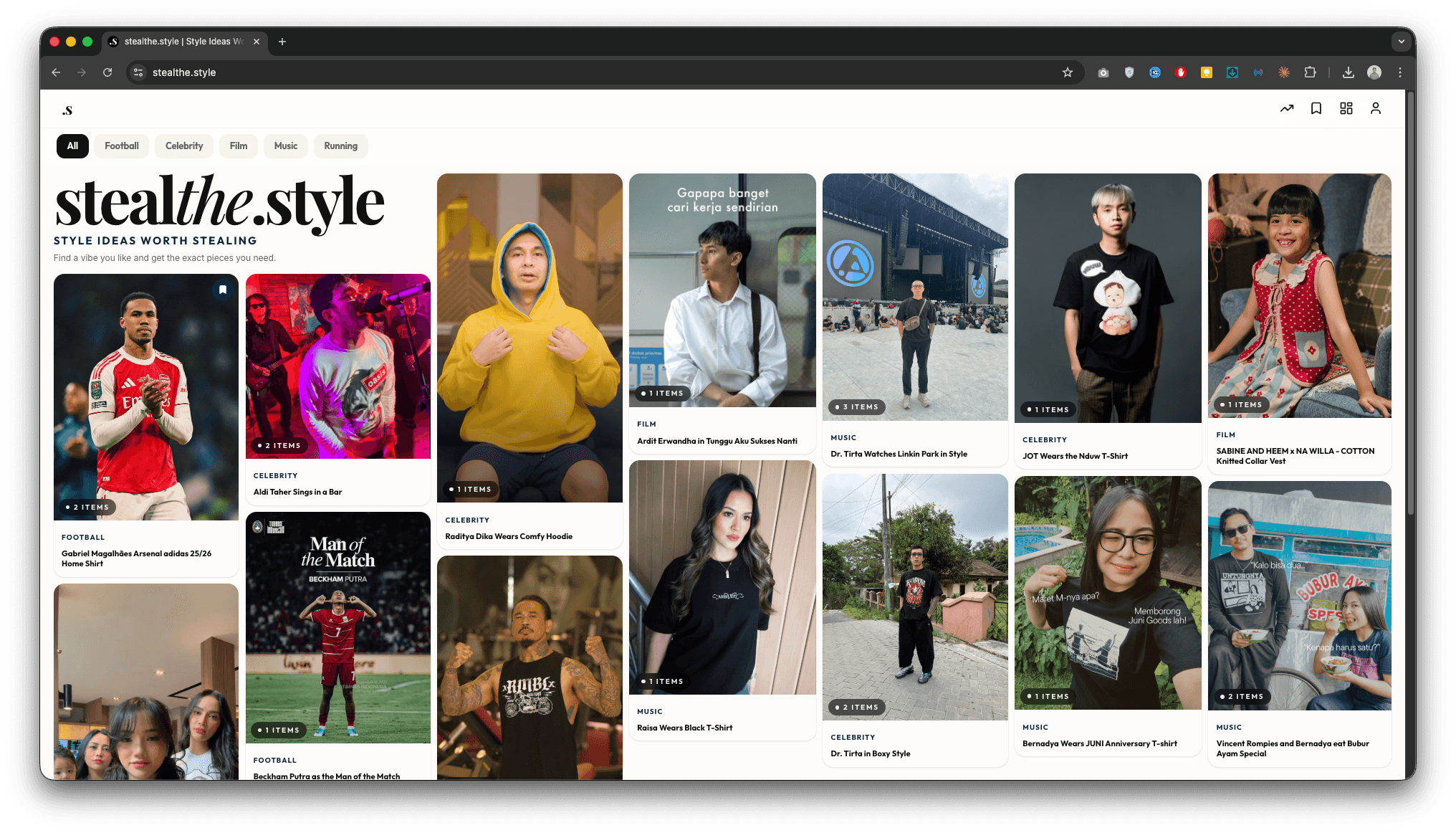Viewport: 1456px width, 833px height.
Task: Open saved bookmarks via the bookmark icon
Action: click(1316, 108)
